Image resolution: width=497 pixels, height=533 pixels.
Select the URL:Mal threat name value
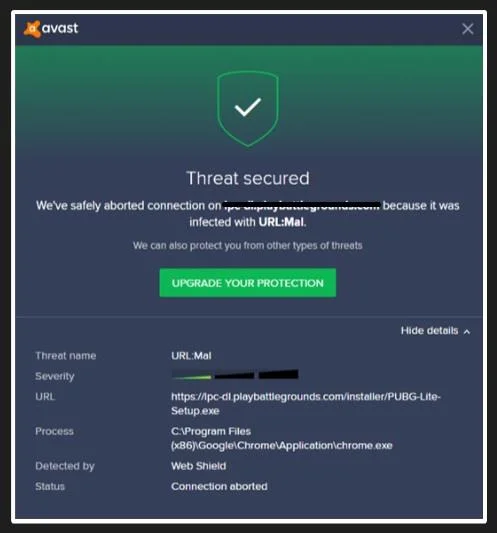(x=191, y=356)
